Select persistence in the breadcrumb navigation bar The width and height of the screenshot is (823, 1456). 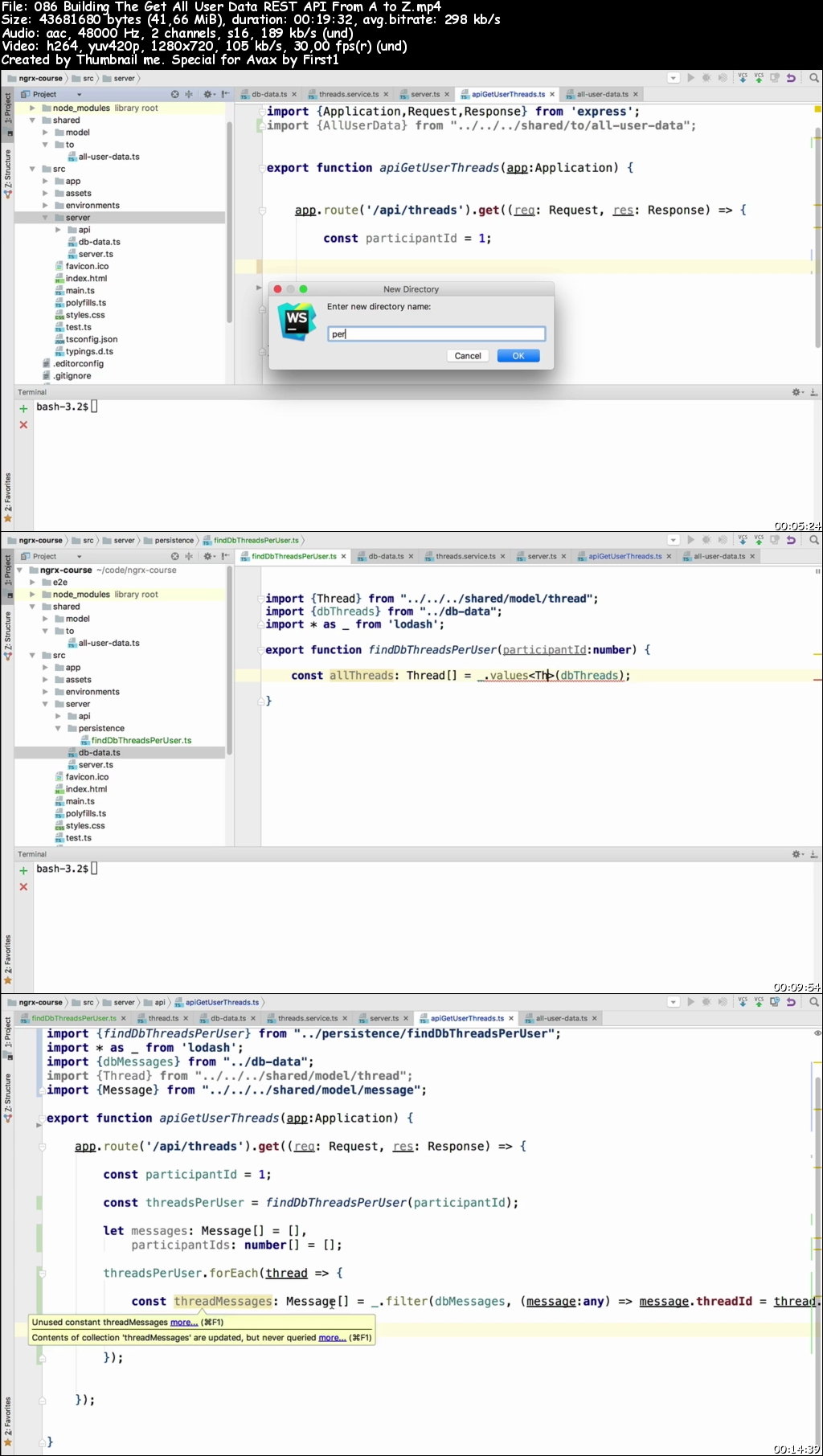(174, 541)
